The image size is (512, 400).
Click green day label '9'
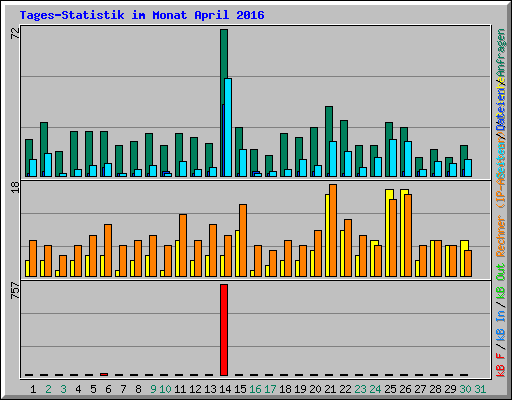pos(153,389)
